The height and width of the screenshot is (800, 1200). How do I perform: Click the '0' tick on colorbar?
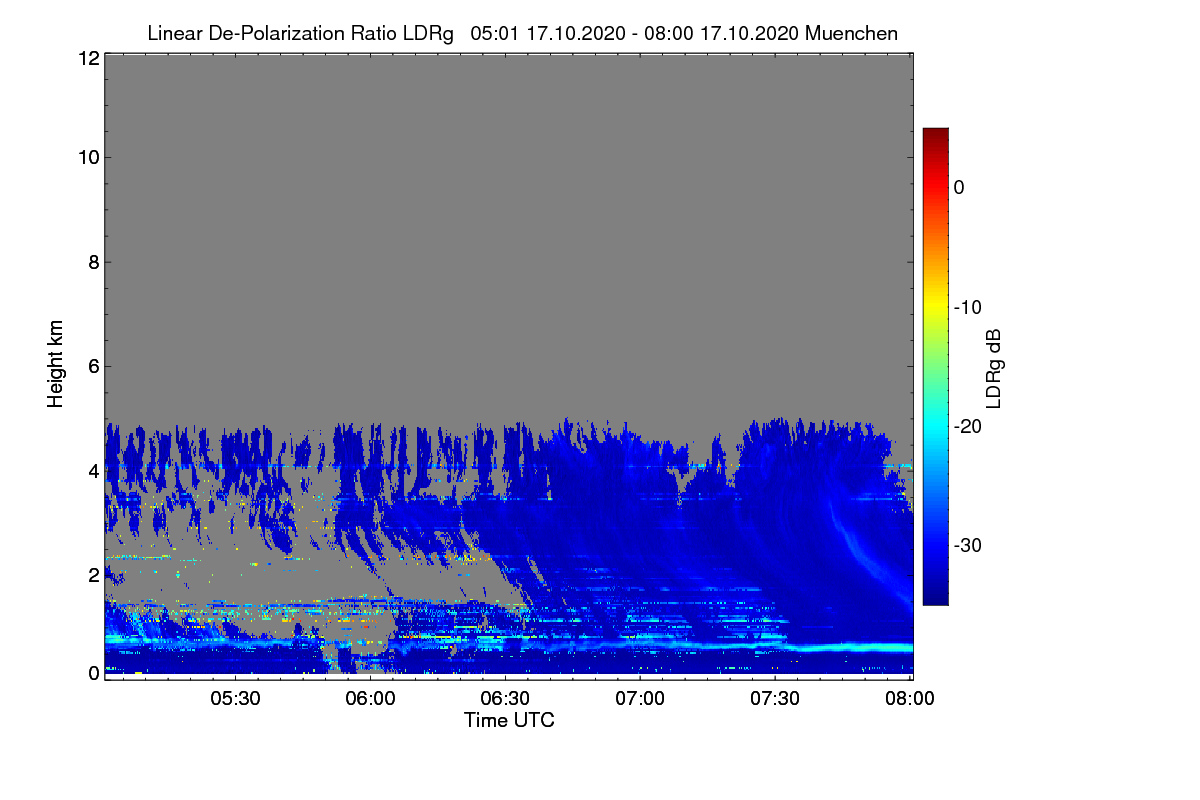click(959, 187)
